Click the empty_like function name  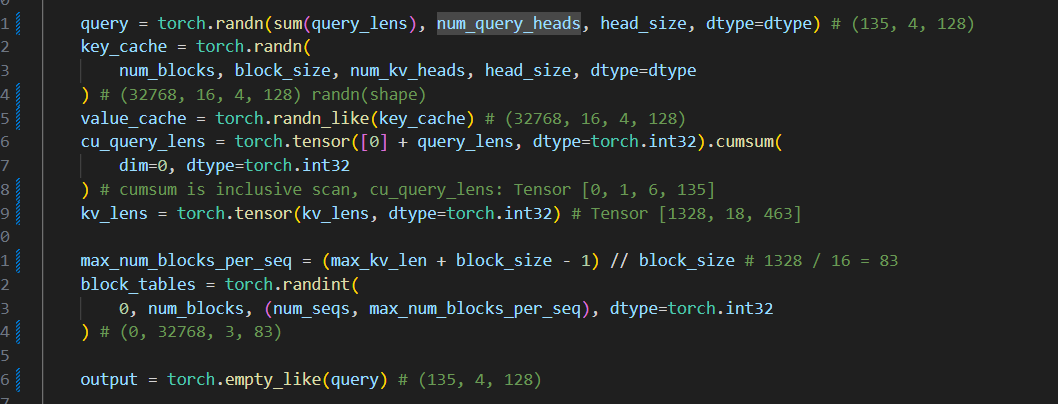tap(273, 380)
